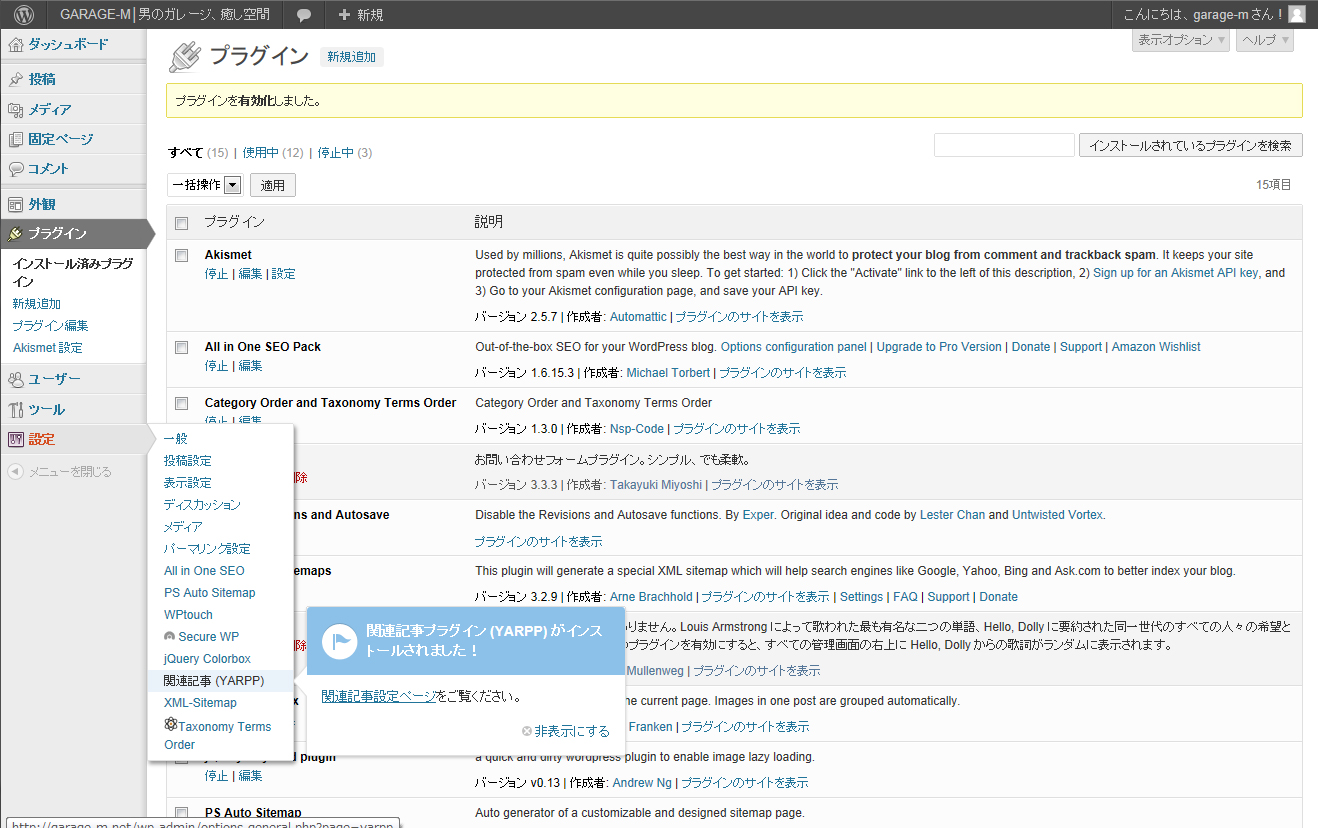Open Plugin Editor (プラグイン編集) in sidebar
Image resolution: width=1318 pixels, height=828 pixels.
[x=50, y=325]
